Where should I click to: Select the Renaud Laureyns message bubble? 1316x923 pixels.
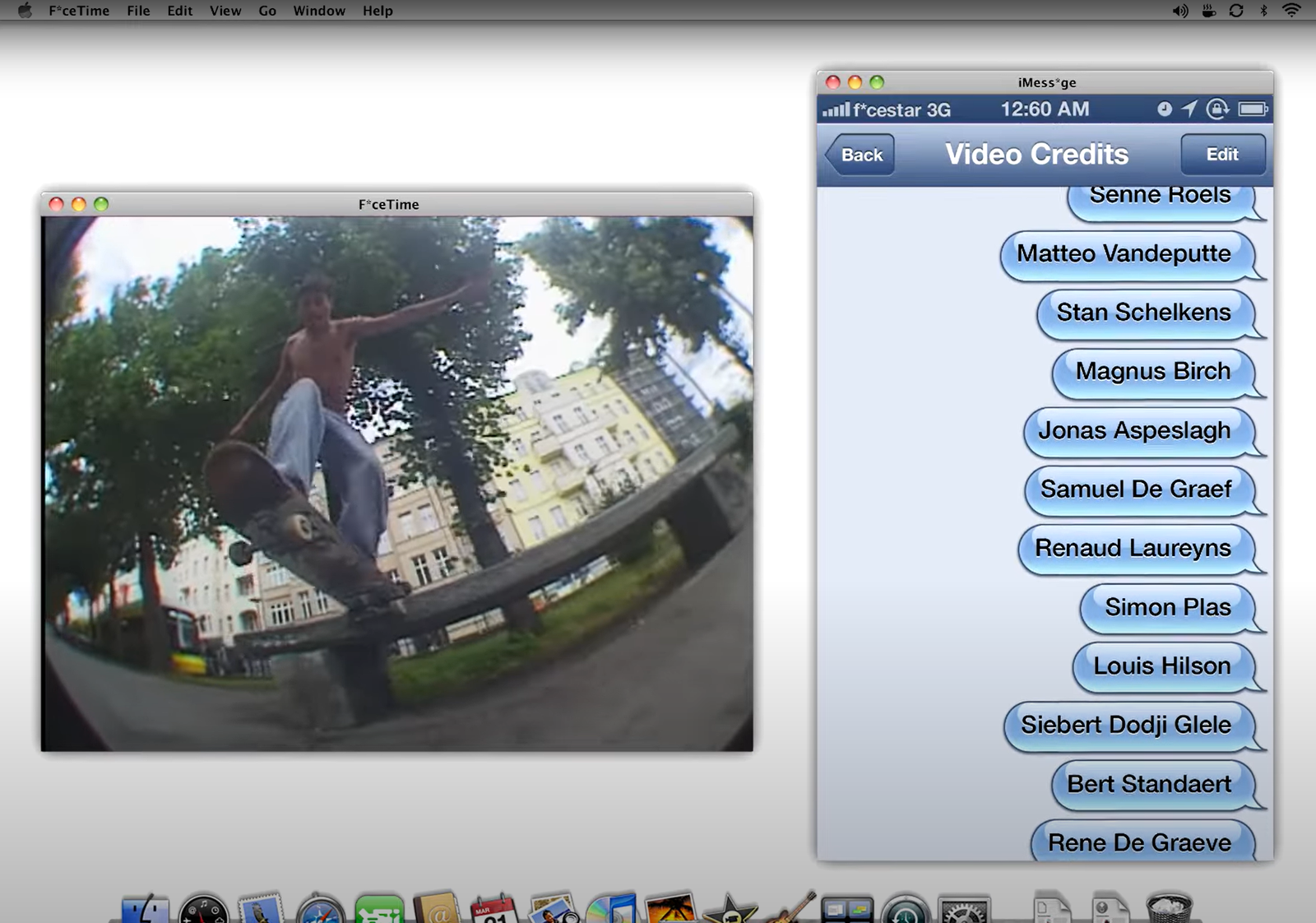click(x=1141, y=550)
